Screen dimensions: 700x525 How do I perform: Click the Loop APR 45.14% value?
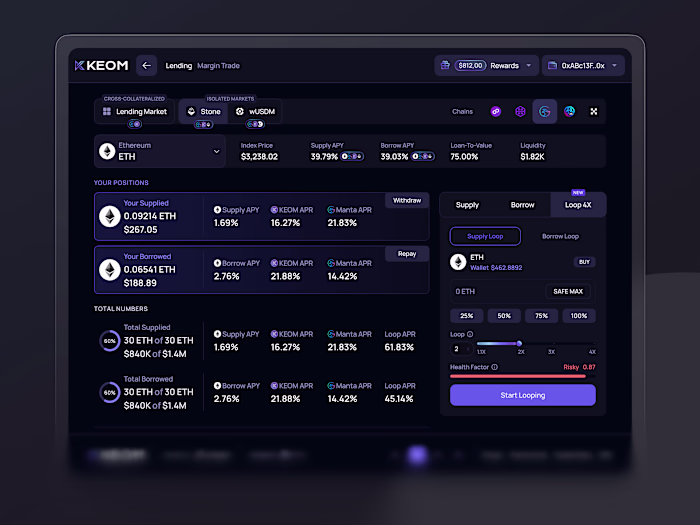coord(399,399)
